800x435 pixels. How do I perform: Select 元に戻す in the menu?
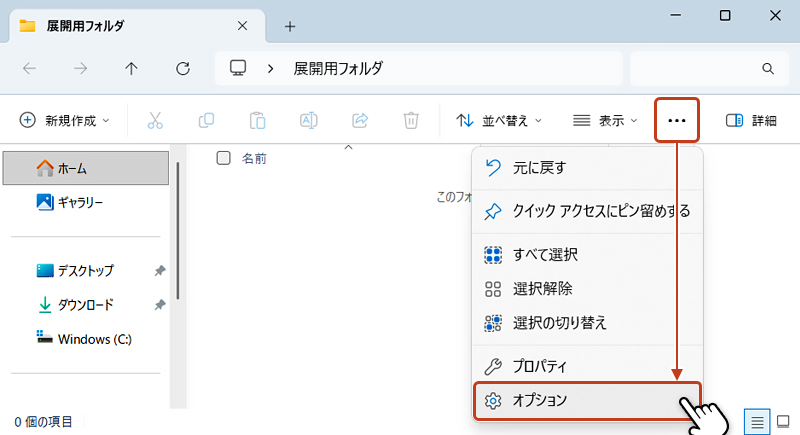pos(588,168)
